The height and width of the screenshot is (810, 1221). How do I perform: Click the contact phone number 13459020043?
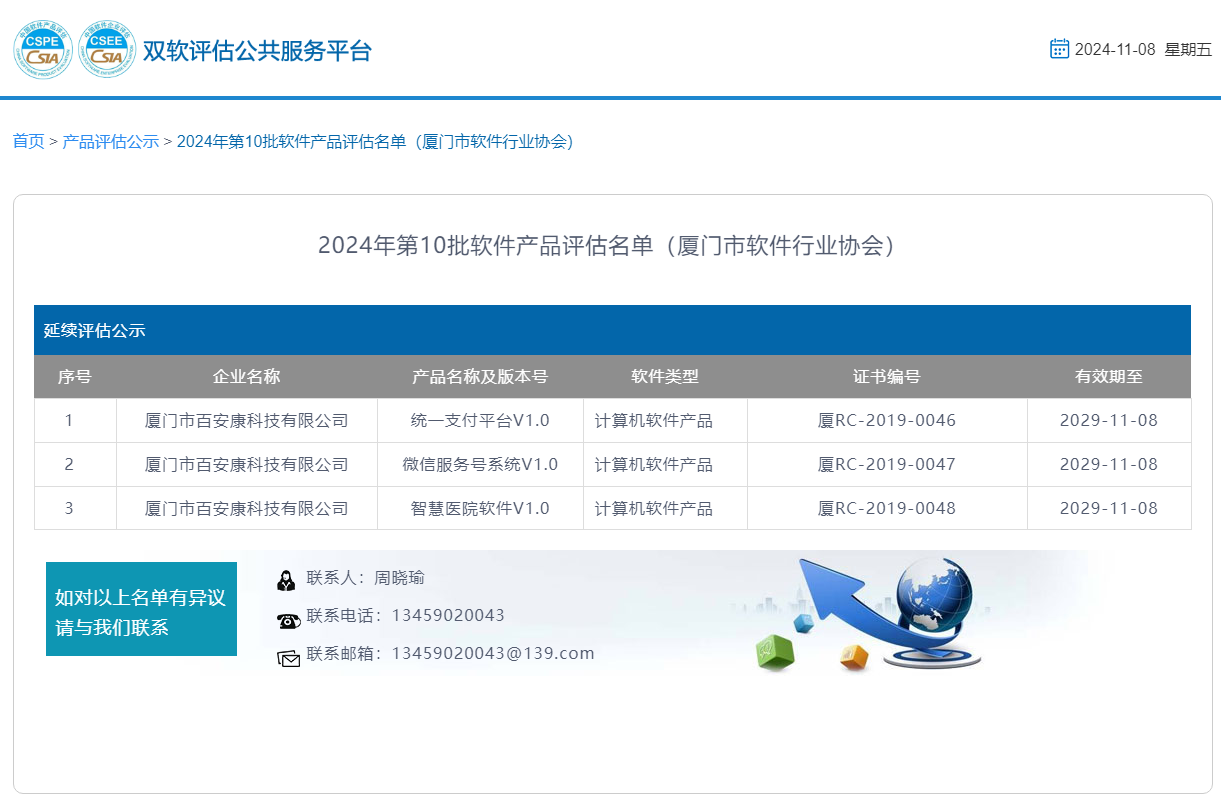[x=448, y=616]
